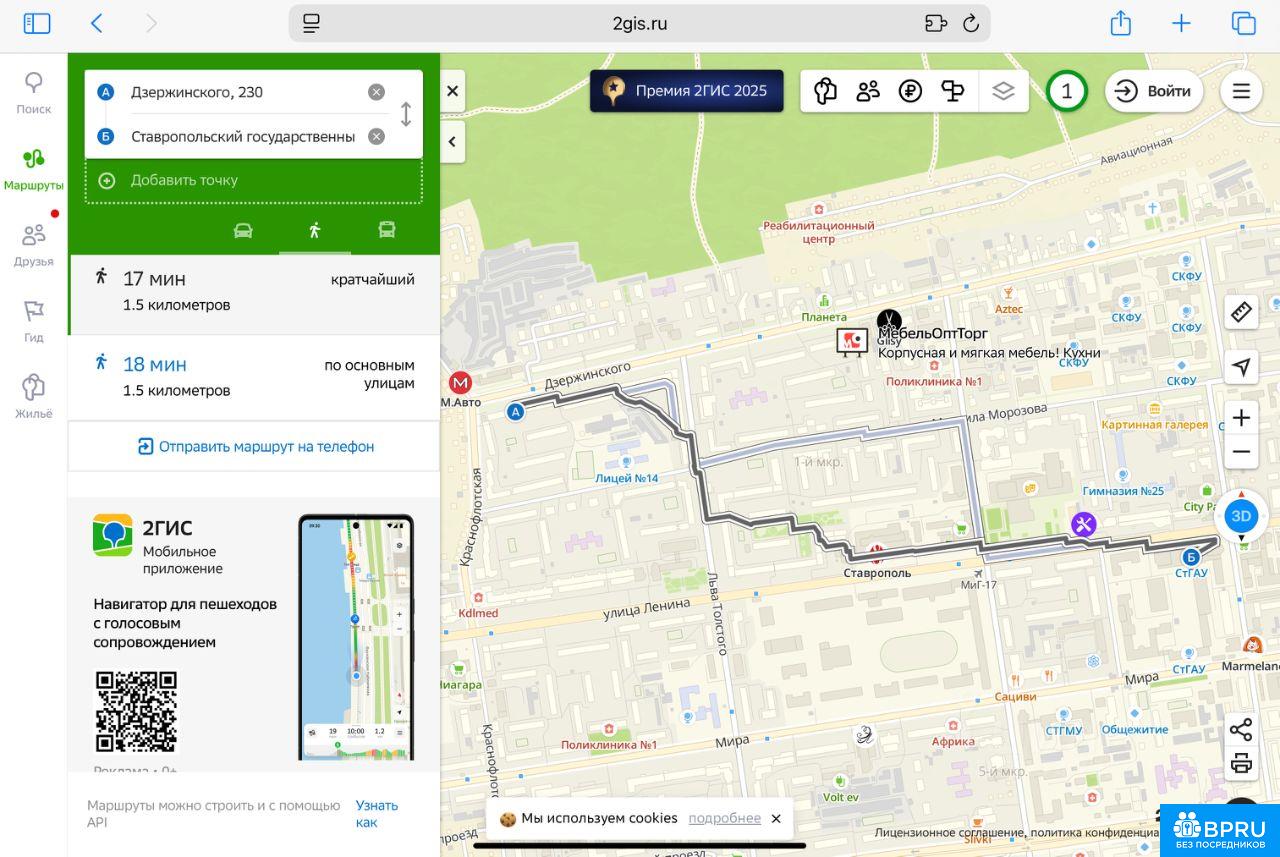Edit the start point field Дзержинского, 230
Viewport: 1280px width, 857px height.
[x=241, y=92]
